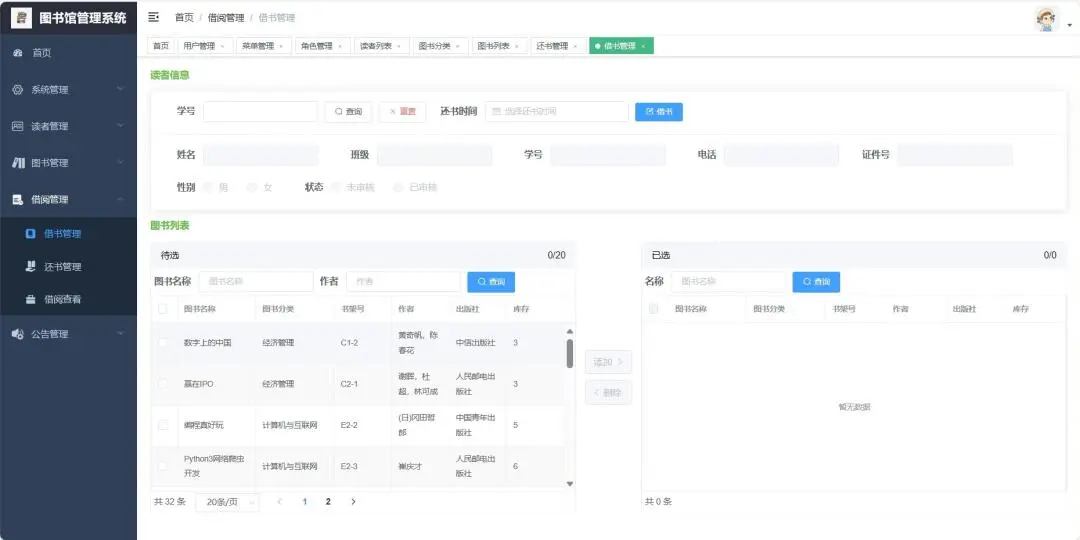
Task: Click the 借阅管理 sidebar icon
Action: point(18,199)
